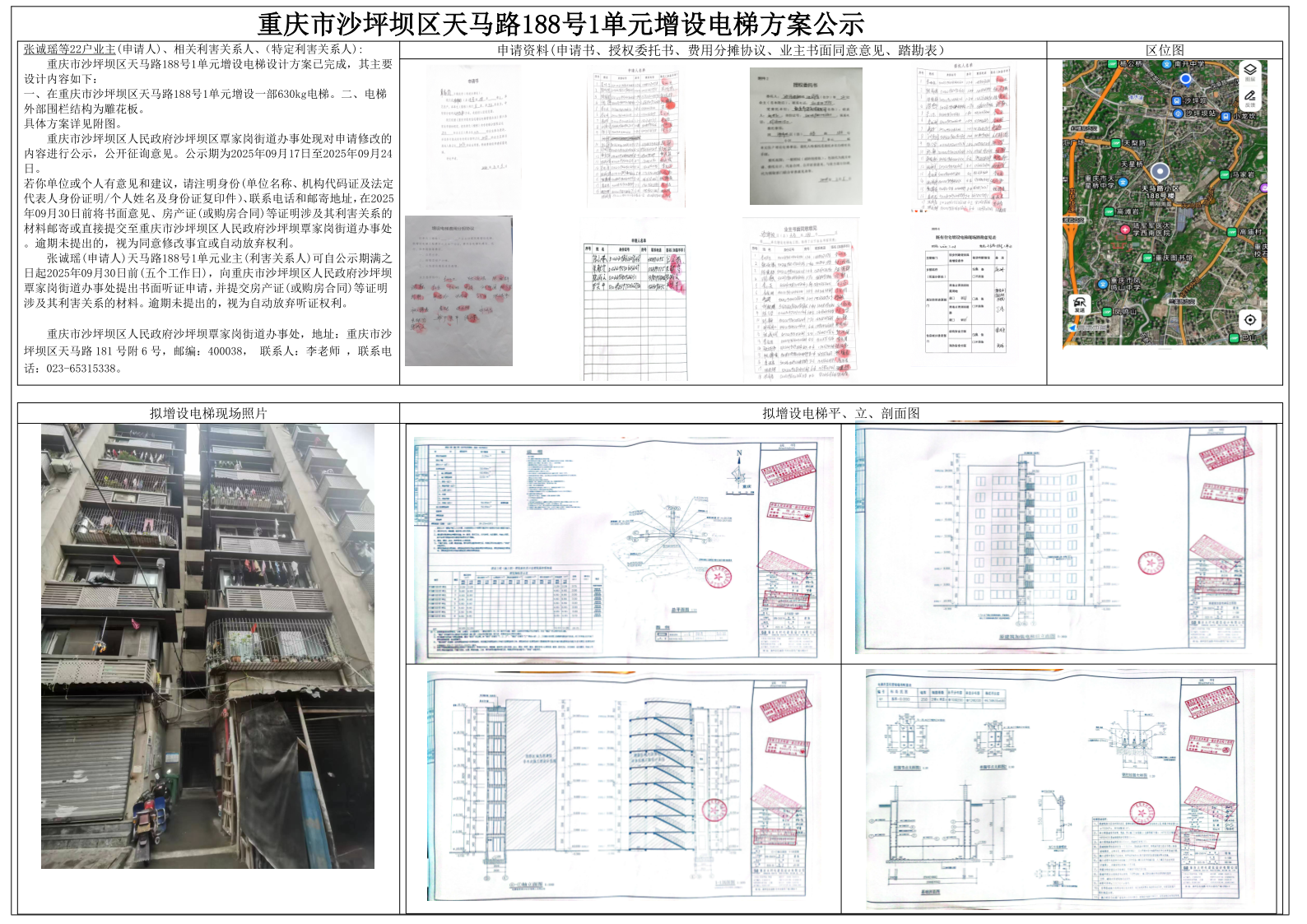The width and height of the screenshot is (1307, 924).
Task: Open the 授权委托书 document scan
Action: point(806,136)
